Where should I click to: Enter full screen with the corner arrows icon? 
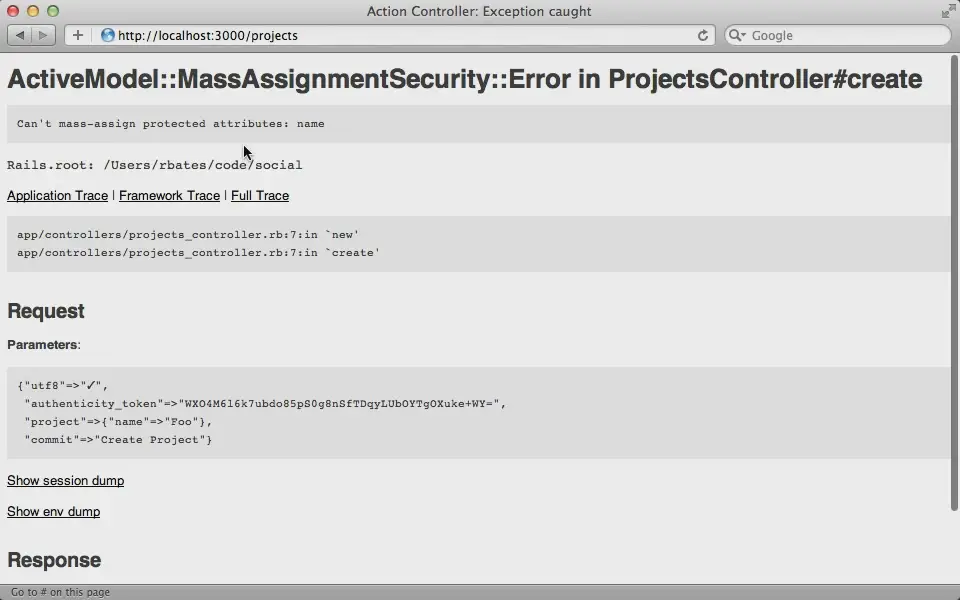pos(948,10)
